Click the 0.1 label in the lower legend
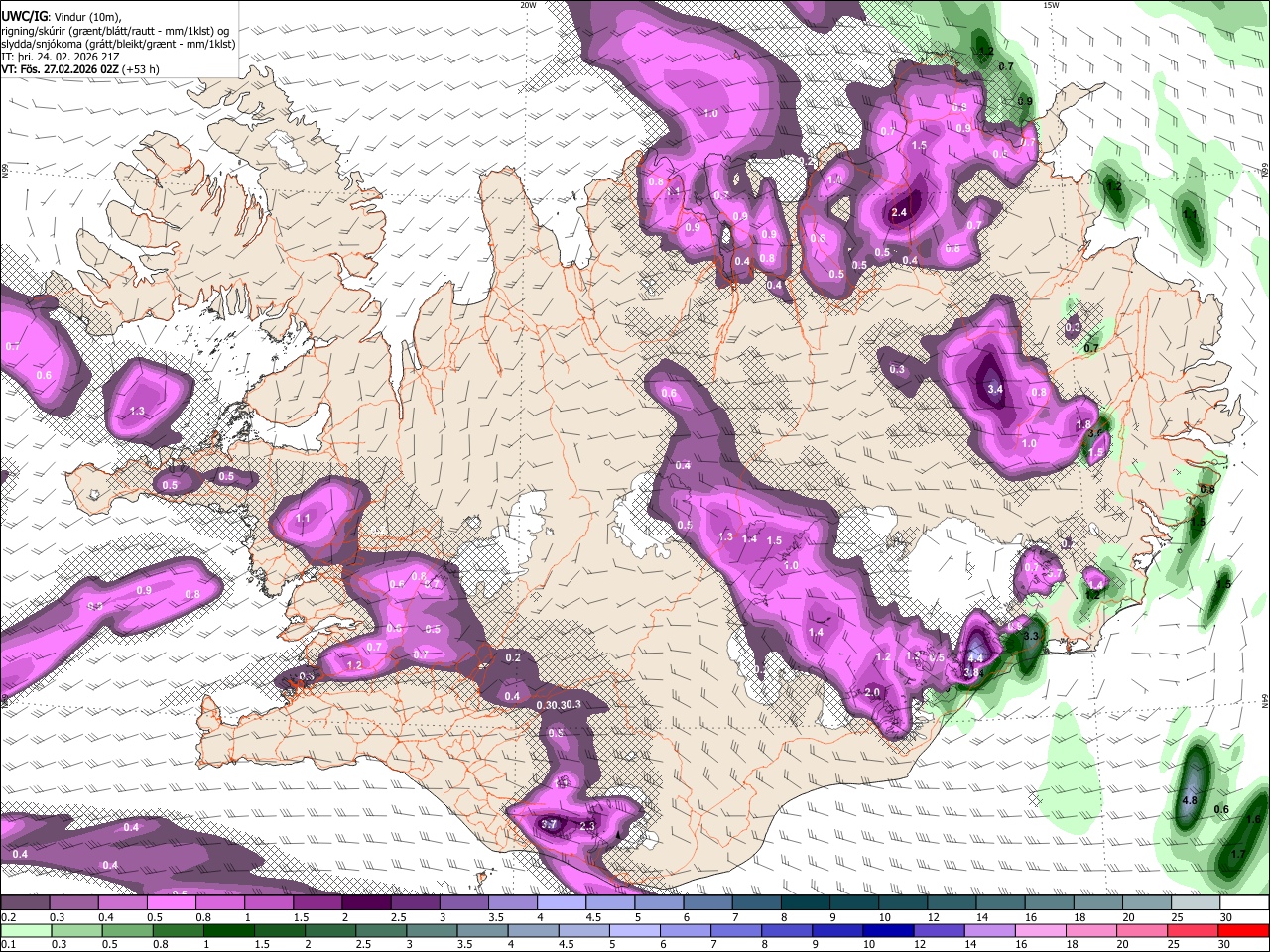 click(8, 946)
